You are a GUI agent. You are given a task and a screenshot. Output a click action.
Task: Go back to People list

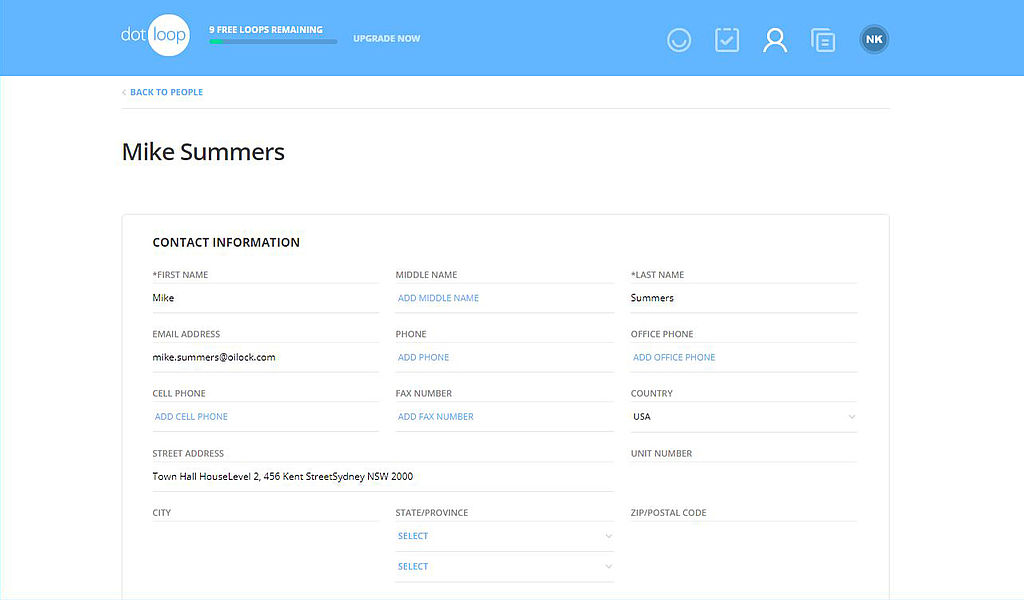[166, 92]
